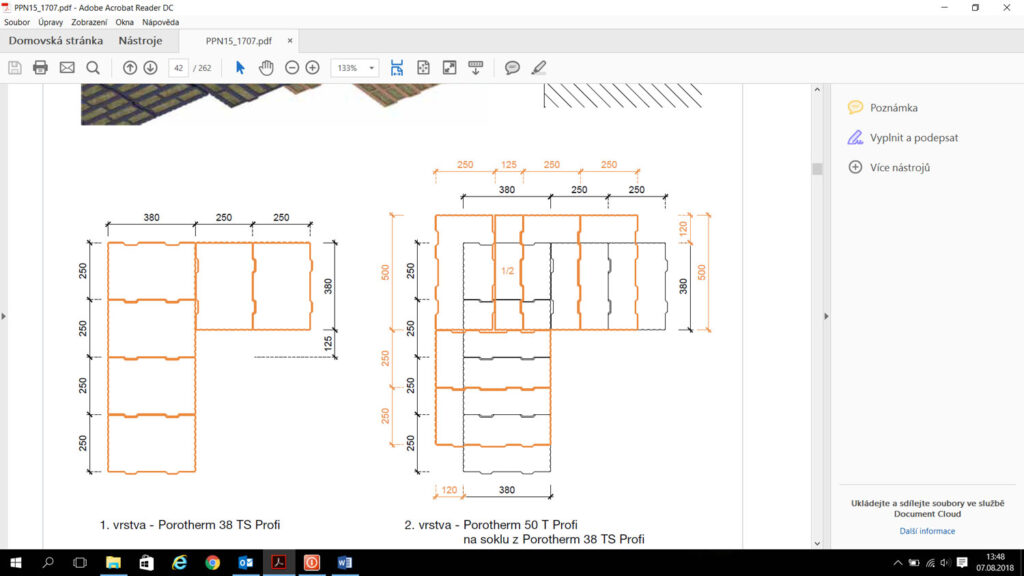Select the highlighter pen tool

click(539, 67)
